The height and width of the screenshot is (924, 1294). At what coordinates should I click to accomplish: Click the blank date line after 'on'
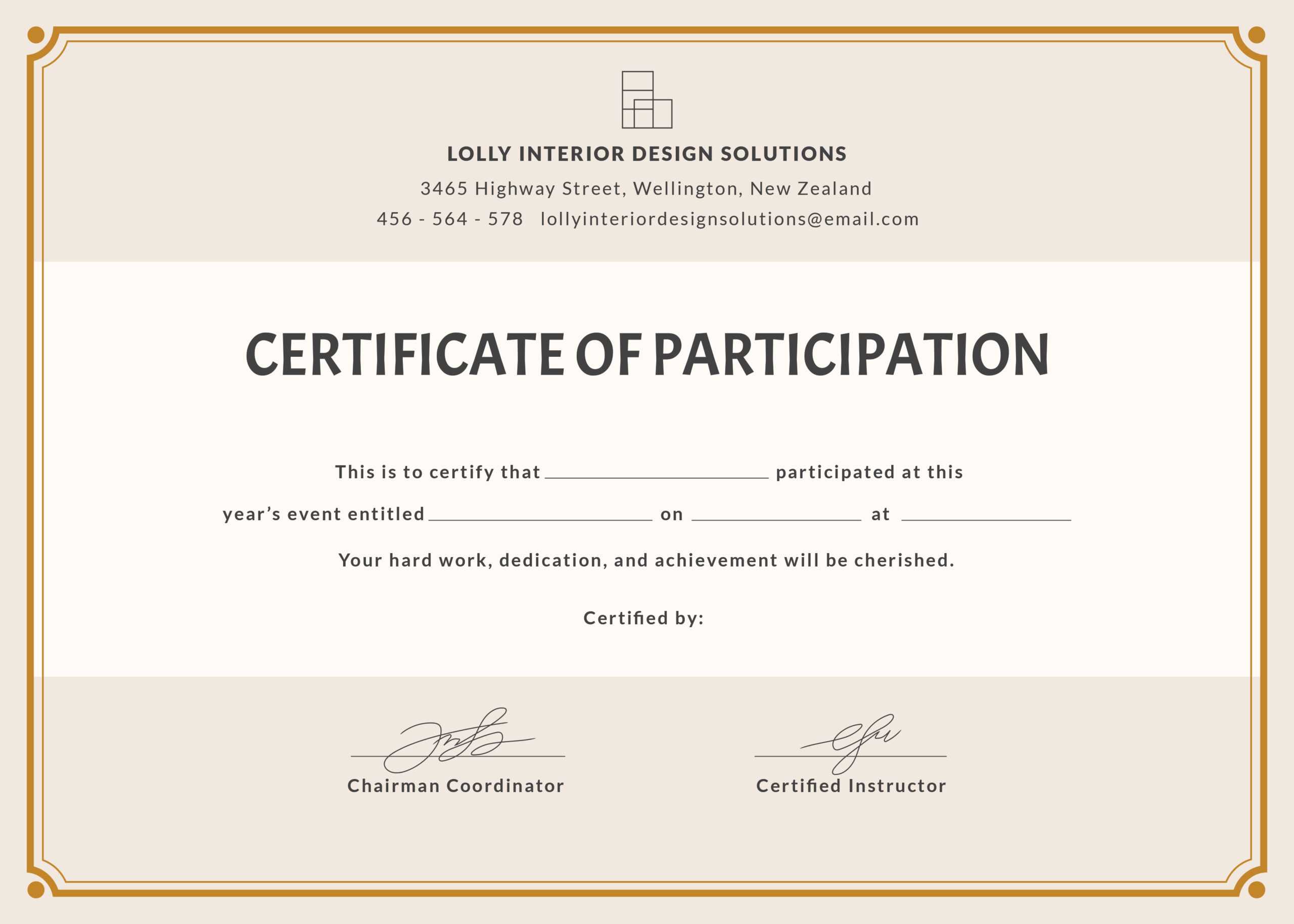pyautogui.click(x=776, y=518)
